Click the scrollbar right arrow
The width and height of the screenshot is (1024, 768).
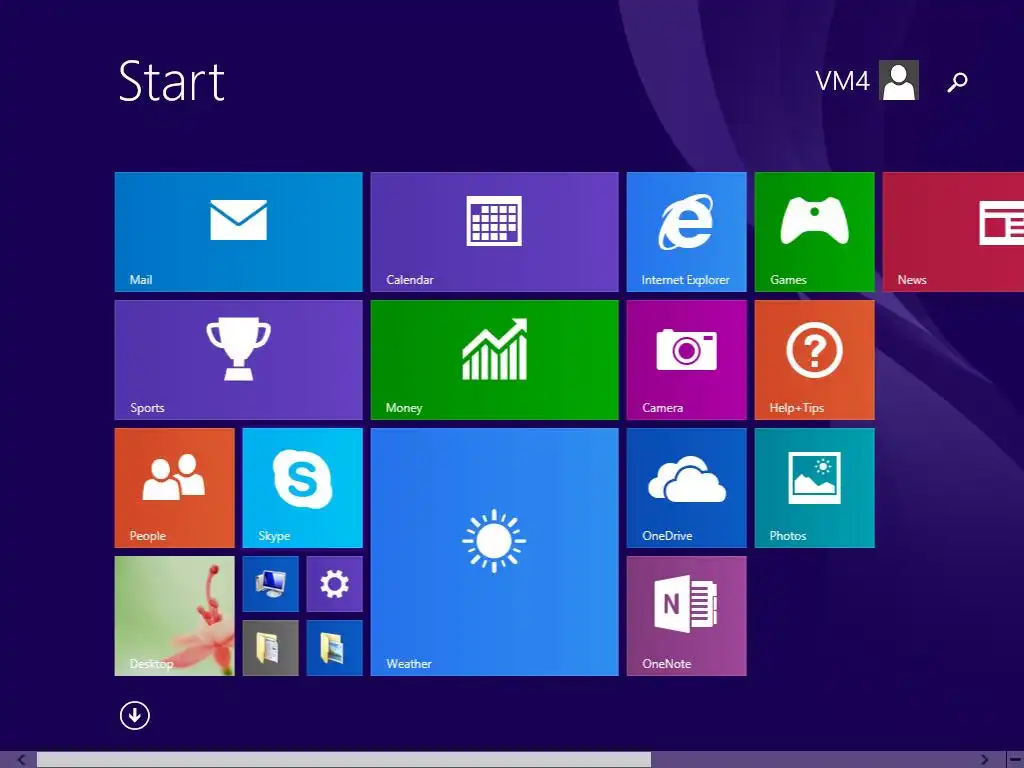point(984,760)
